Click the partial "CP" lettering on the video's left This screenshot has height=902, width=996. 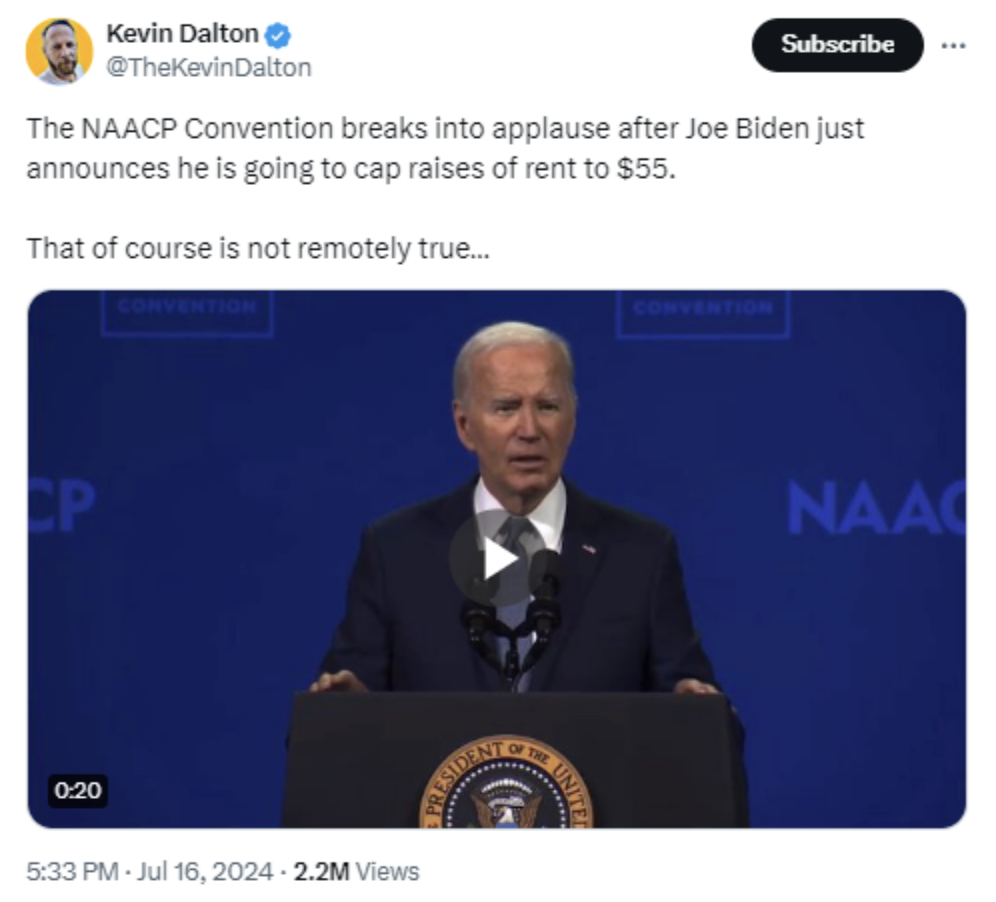(62, 506)
